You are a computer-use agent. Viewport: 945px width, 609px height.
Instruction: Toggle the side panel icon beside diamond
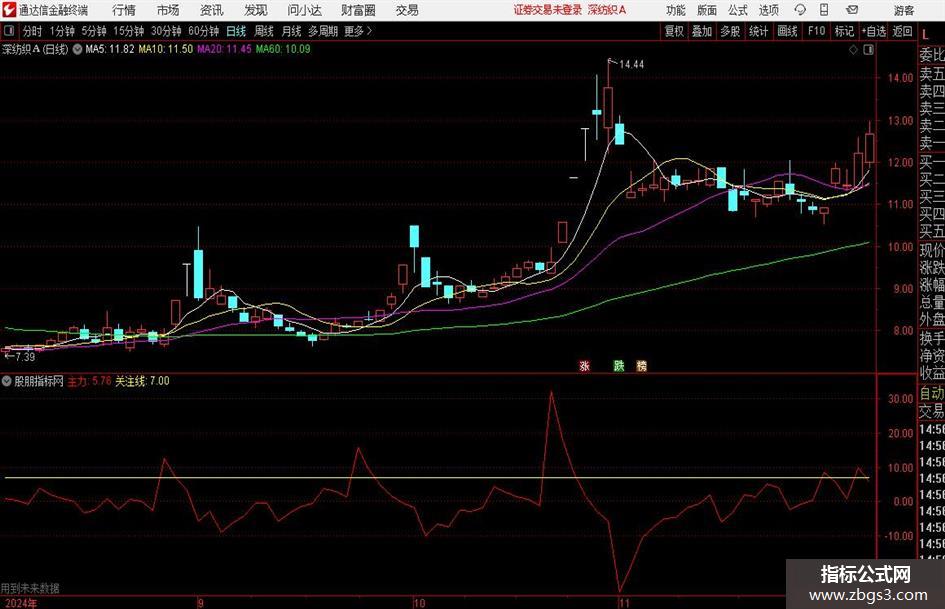pos(868,50)
